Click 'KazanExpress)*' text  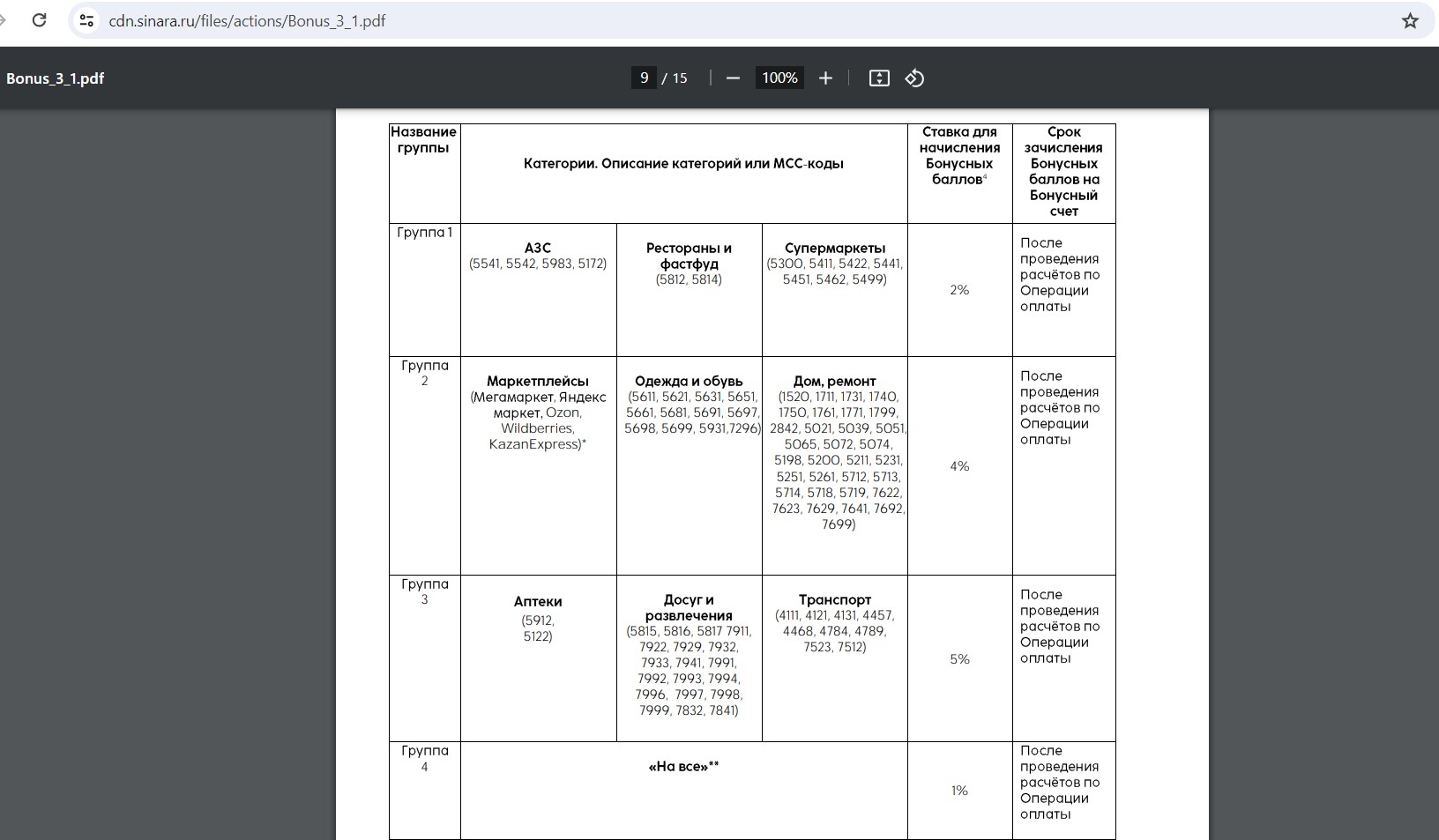[538, 444]
